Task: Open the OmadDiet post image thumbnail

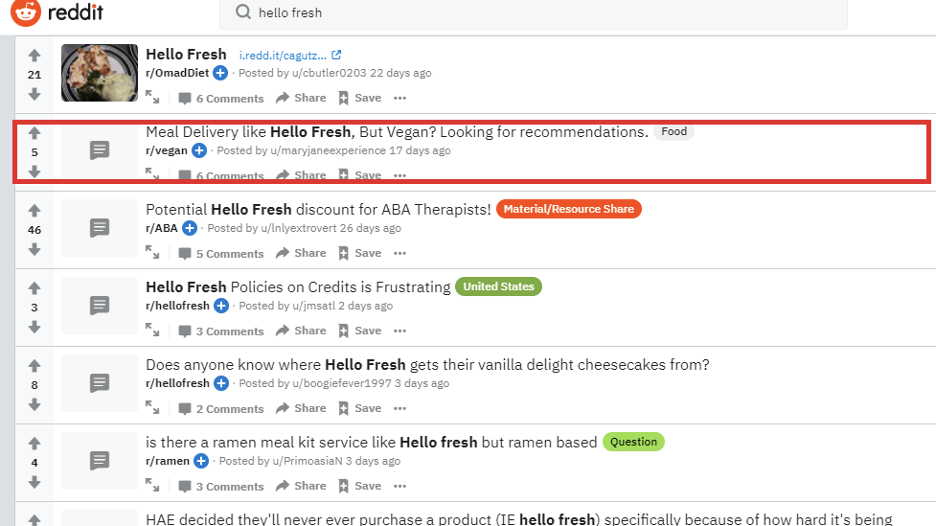Action: pyautogui.click(x=99, y=72)
